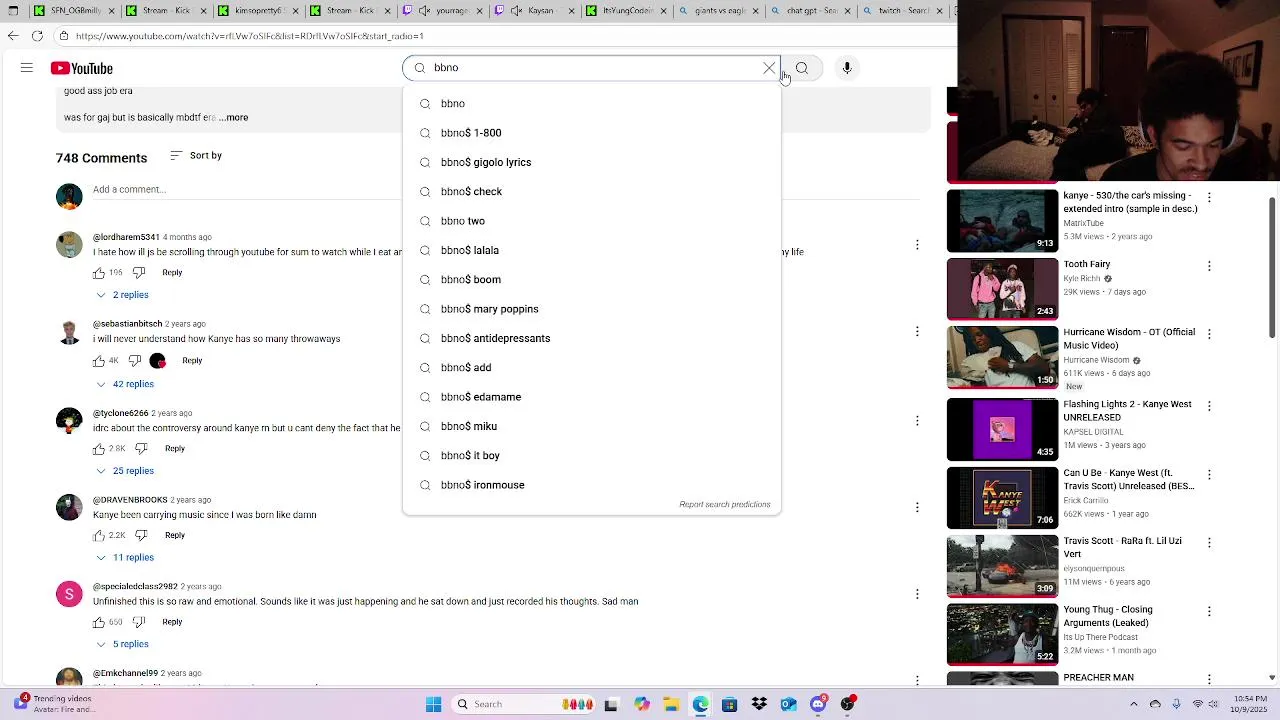1280x720 pixels.
Task: Dislike the lordharem5341 comment
Action: (x=139, y=273)
